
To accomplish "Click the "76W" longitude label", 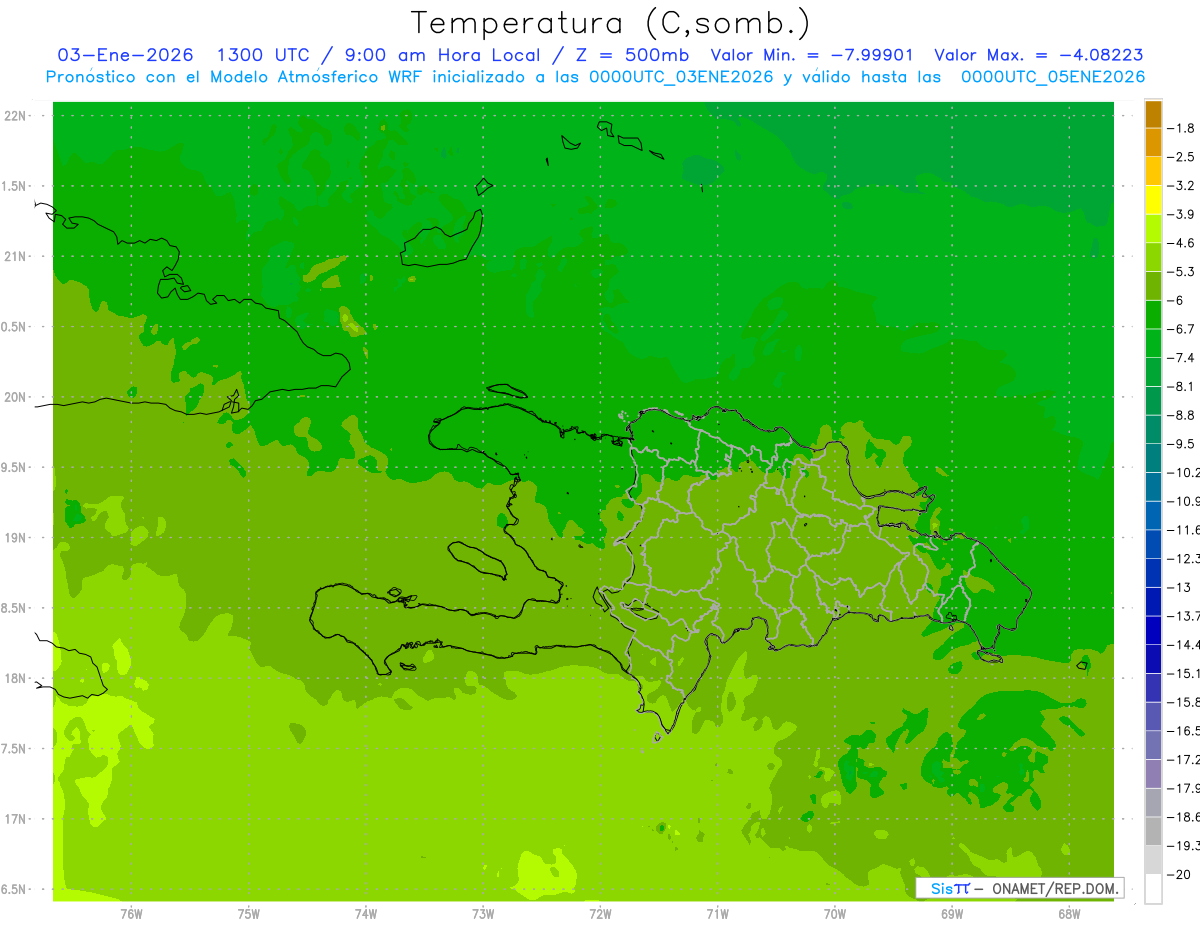I will pyautogui.click(x=131, y=913).
